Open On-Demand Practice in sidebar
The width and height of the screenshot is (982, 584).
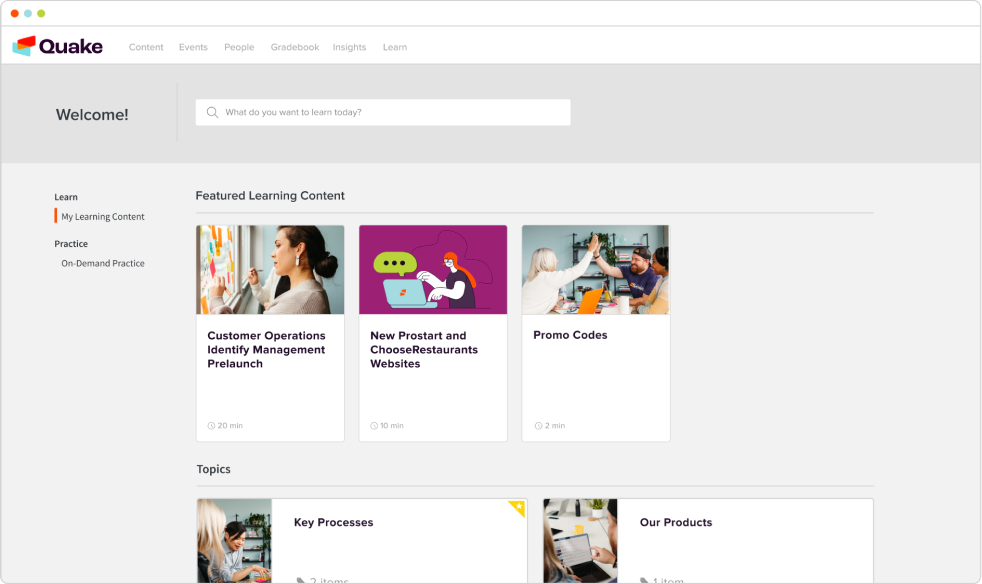(103, 263)
